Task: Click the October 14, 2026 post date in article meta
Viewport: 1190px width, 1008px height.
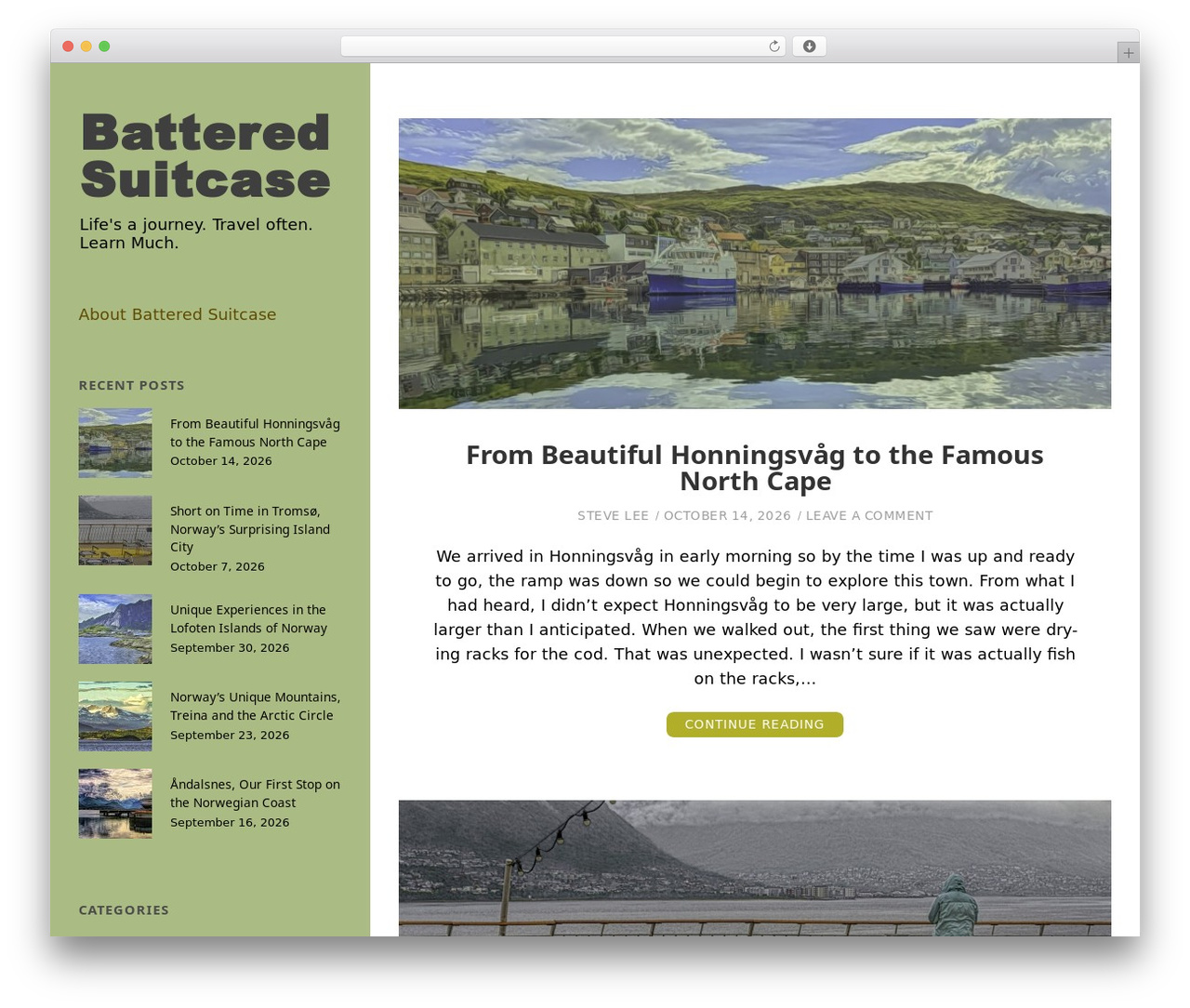Action: [x=727, y=516]
